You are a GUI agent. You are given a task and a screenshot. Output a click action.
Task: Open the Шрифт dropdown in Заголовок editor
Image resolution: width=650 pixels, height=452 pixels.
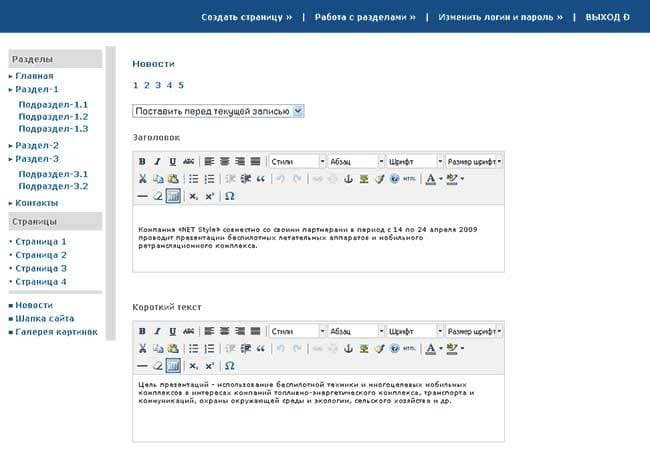click(415, 162)
